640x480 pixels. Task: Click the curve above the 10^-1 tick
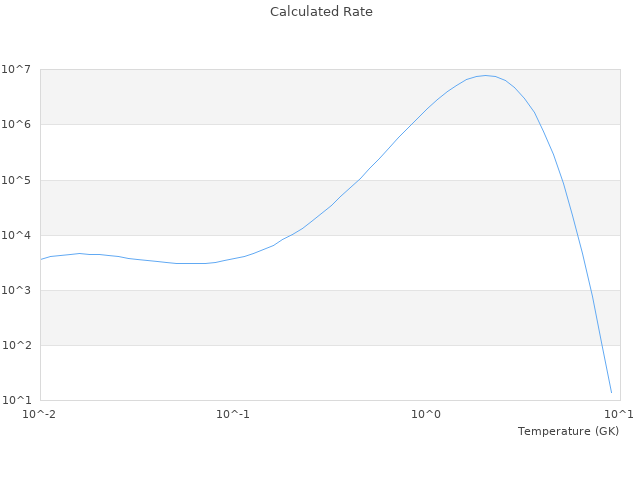(x=233, y=259)
